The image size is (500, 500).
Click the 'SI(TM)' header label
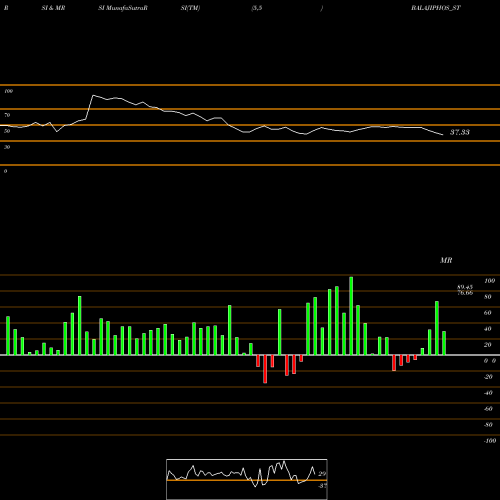(190, 8)
